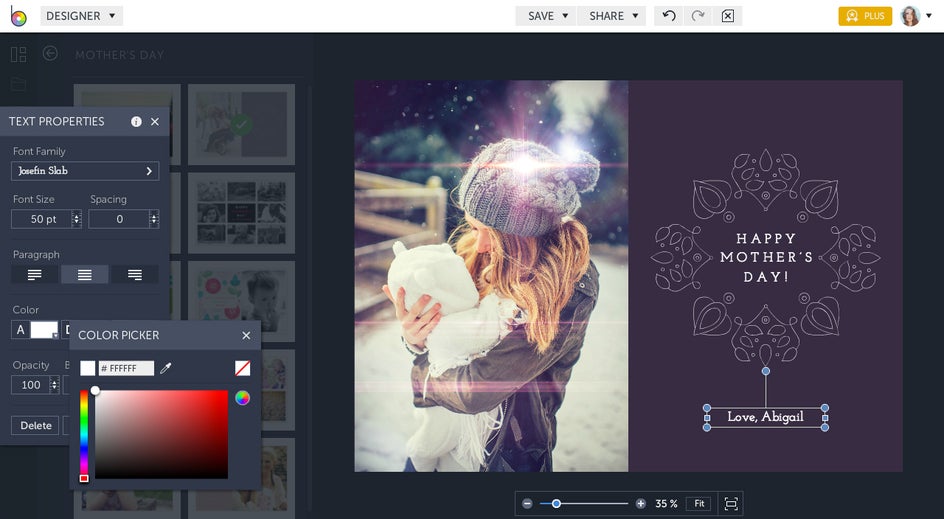Open the Josefin Slab font family selector

tap(85, 171)
